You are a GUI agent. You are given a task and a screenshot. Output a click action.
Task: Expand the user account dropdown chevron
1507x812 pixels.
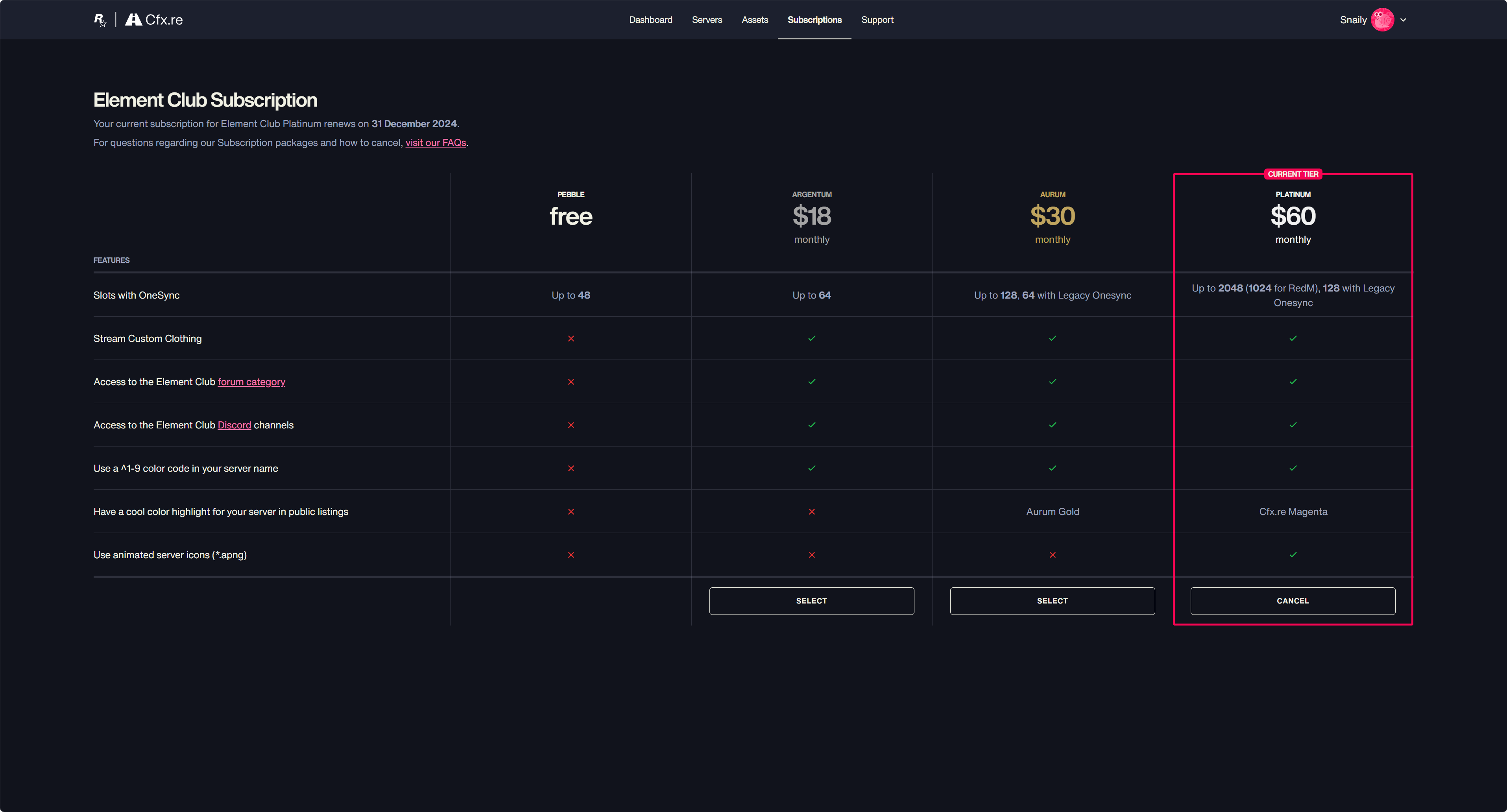pyautogui.click(x=1403, y=20)
